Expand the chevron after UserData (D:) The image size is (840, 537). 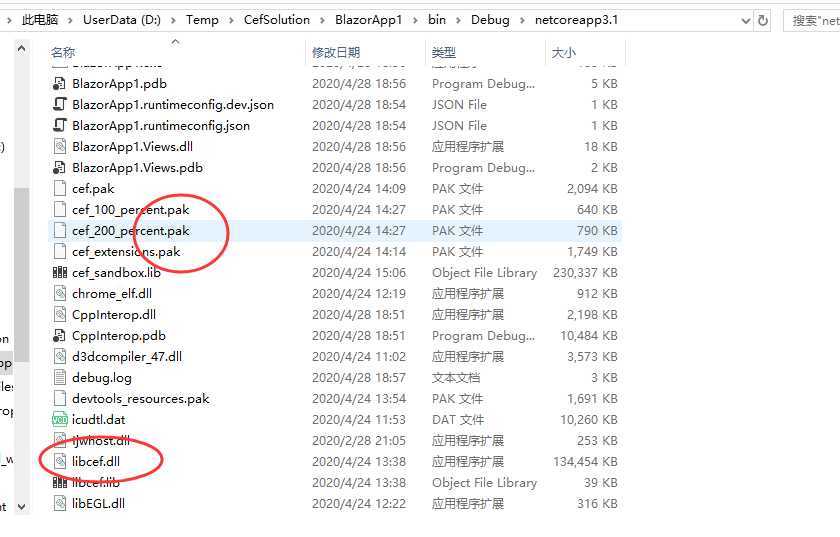(173, 20)
